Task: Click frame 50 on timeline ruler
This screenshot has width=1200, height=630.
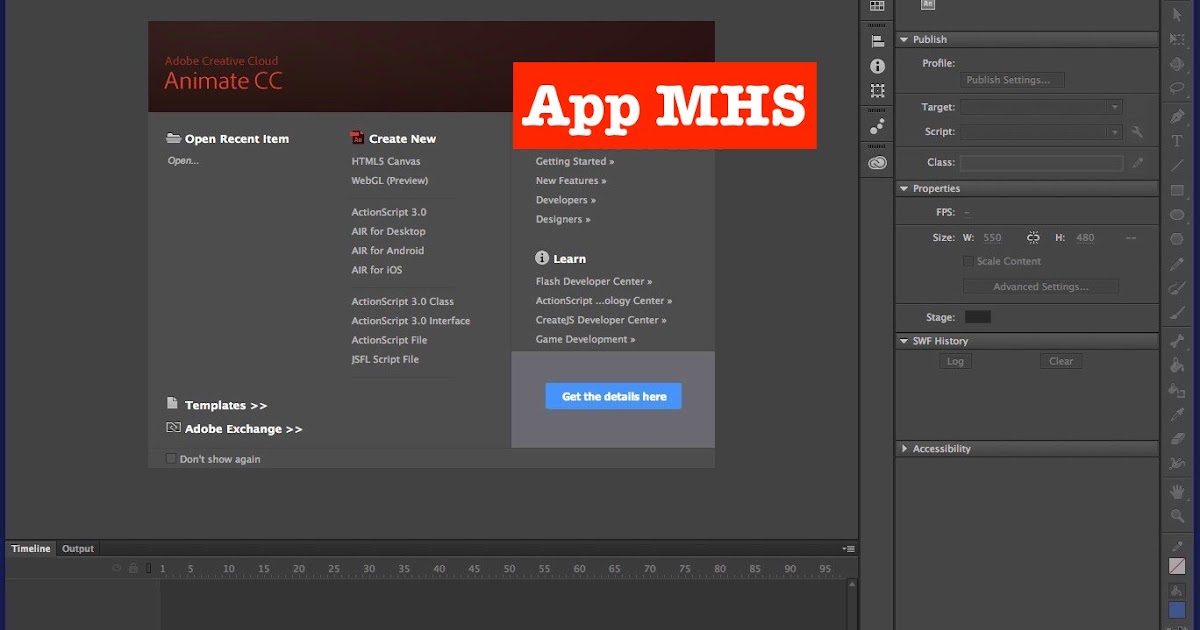Action: pos(509,569)
